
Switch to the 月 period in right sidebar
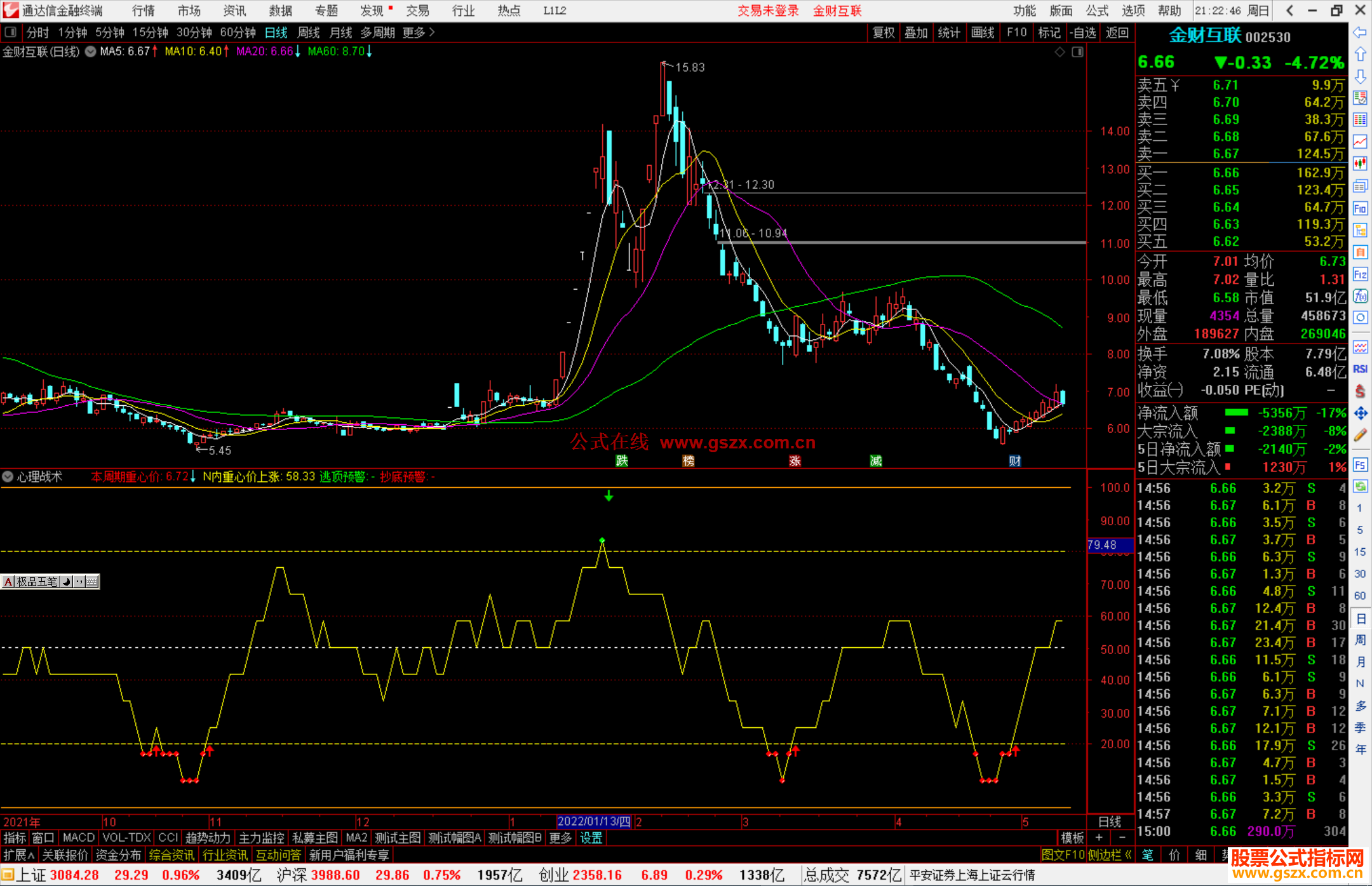point(1360,662)
